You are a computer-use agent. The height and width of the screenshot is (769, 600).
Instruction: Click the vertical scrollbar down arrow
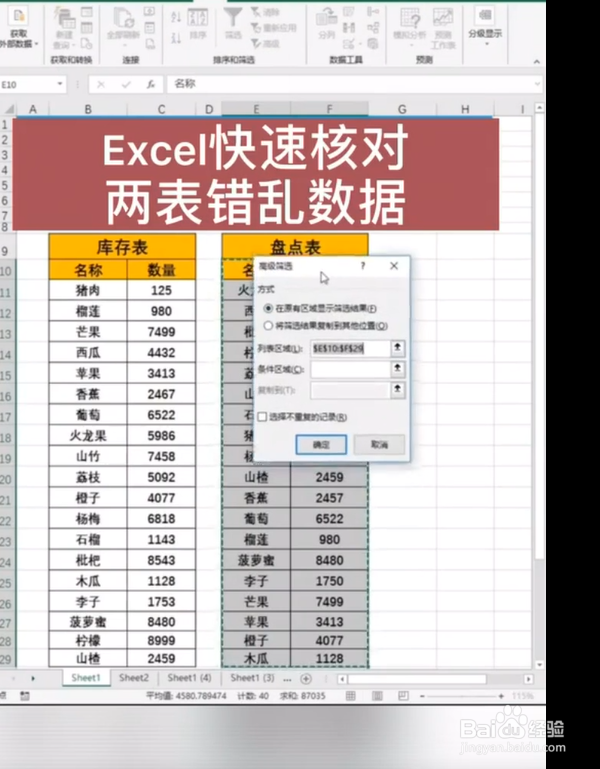click(x=540, y=665)
